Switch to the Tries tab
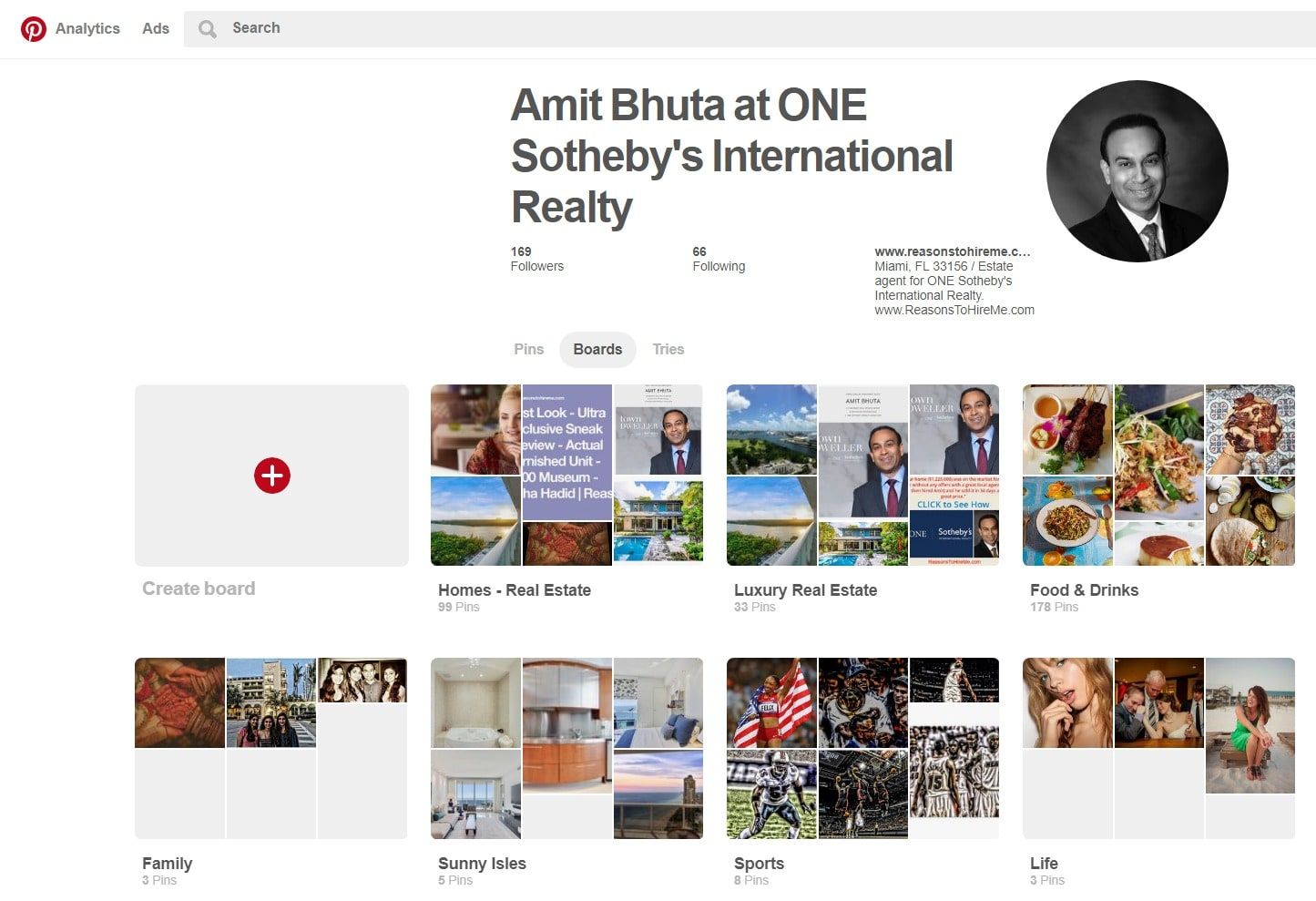The image size is (1316, 901). coord(668,349)
